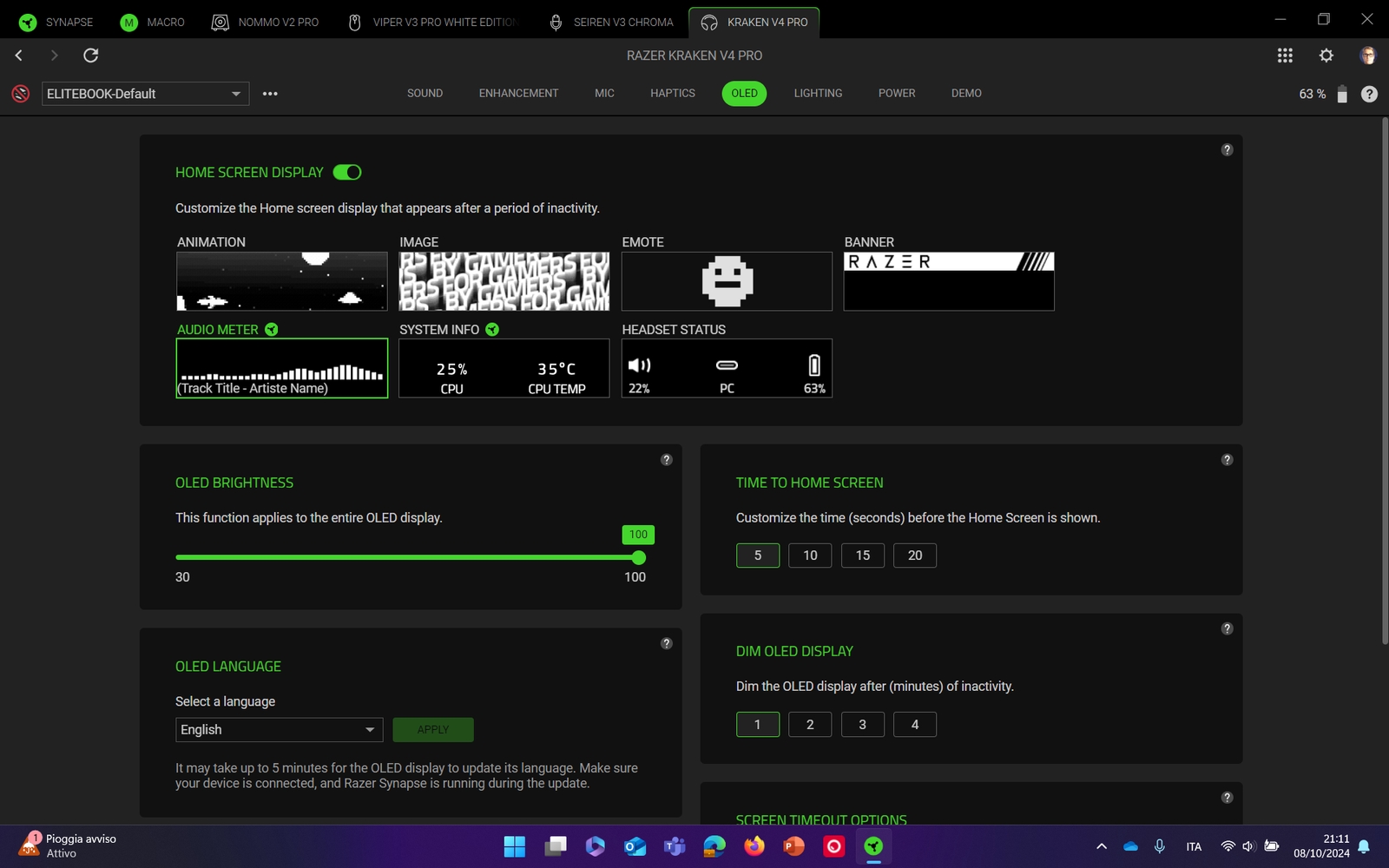Screen dimensions: 1389x868
Task: Click the back arrow navigation icon
Action: 19,56
